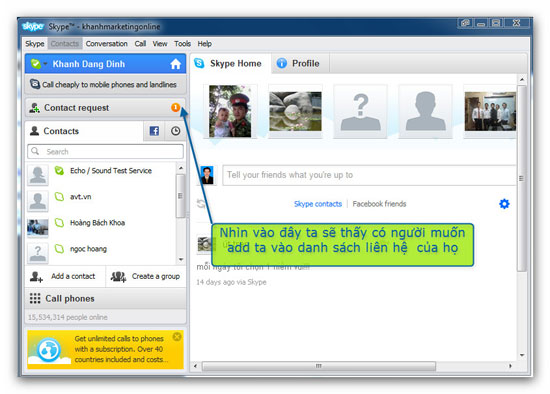Refresh the Skype Home feed
Image resolution: width=550 pixels, height=394 pixels.
point(201,203)
